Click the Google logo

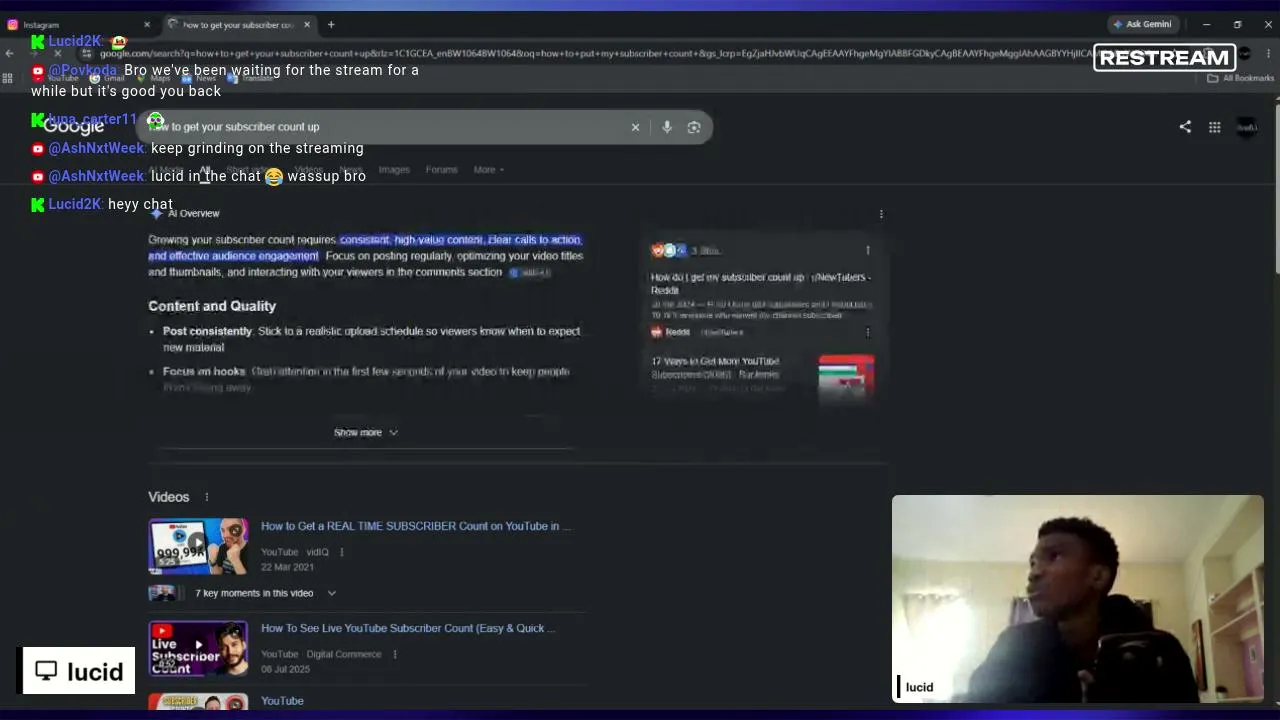[x=74, y=127]
